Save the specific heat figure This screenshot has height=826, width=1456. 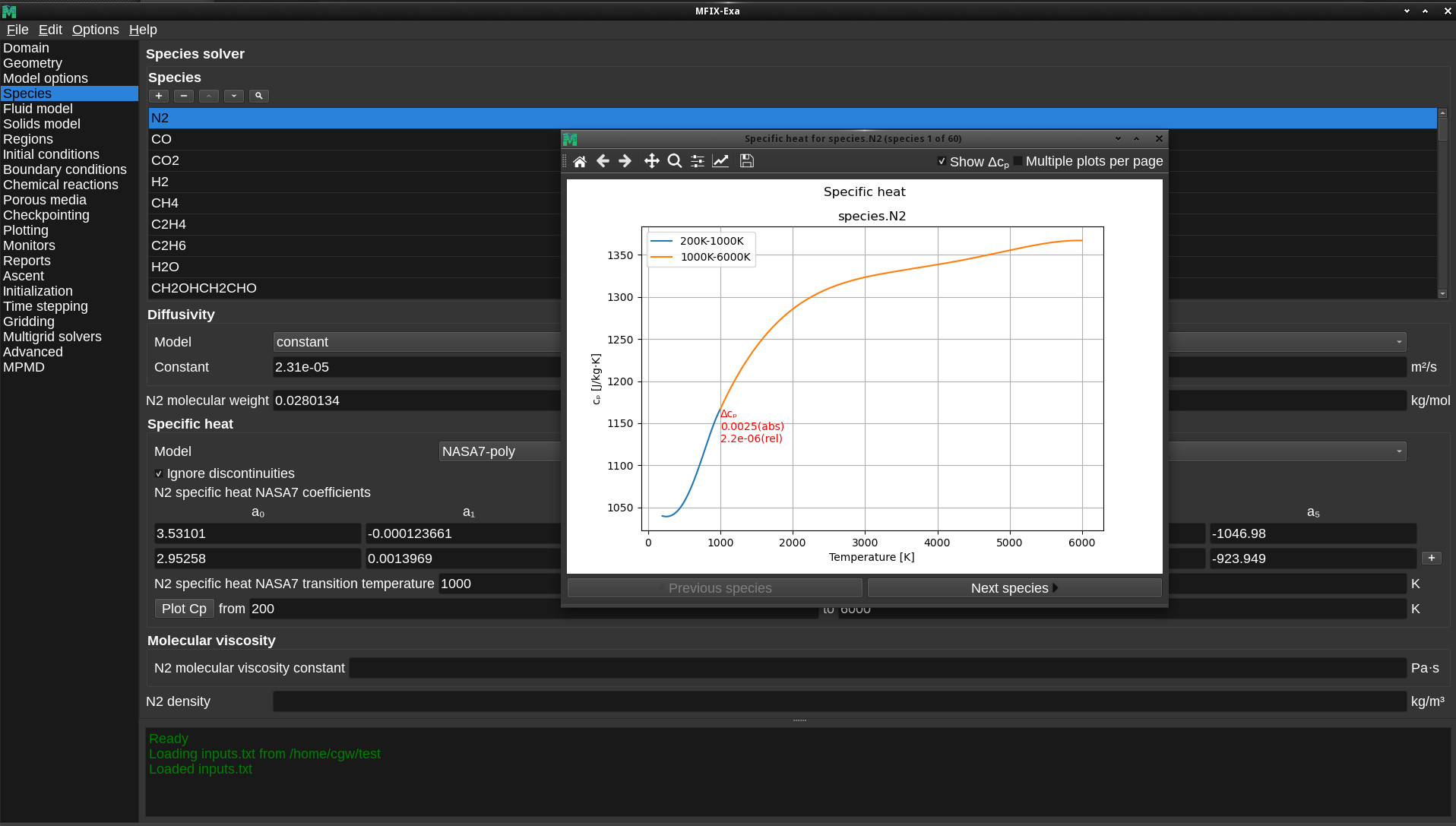(x=747, y=161)
